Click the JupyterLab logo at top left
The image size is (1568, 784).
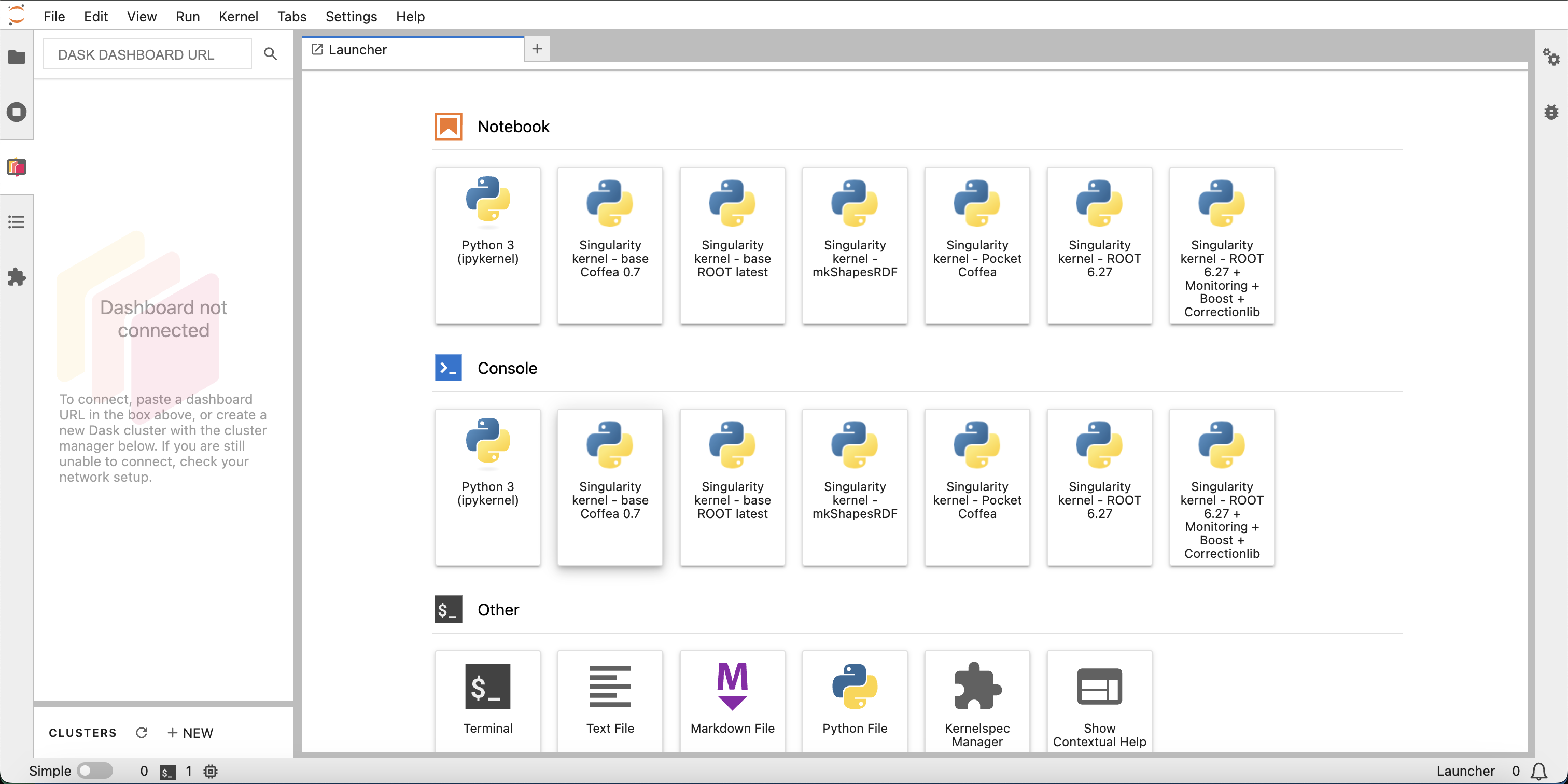coord(17,15)
